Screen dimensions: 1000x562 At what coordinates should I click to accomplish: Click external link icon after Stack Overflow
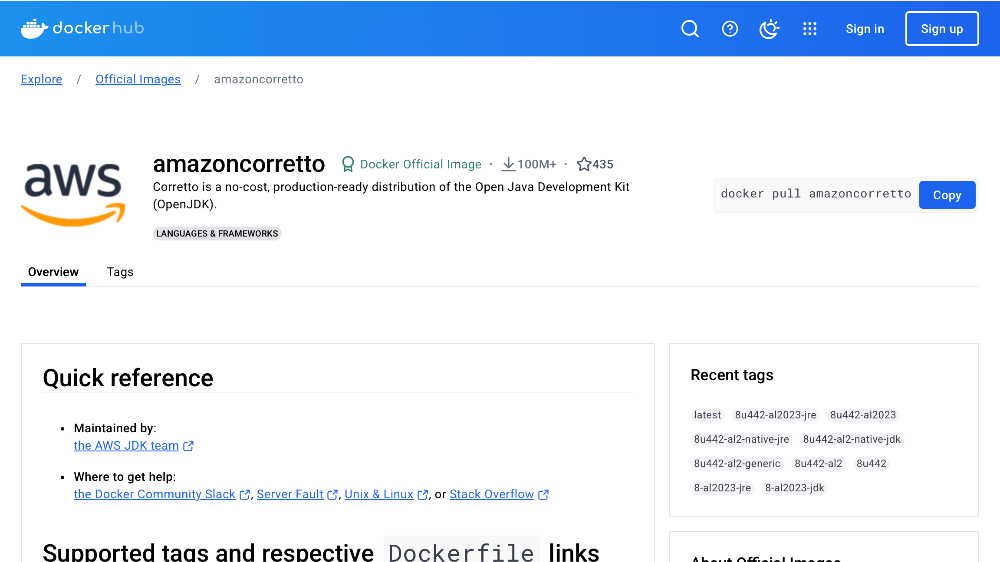(543, 494)
